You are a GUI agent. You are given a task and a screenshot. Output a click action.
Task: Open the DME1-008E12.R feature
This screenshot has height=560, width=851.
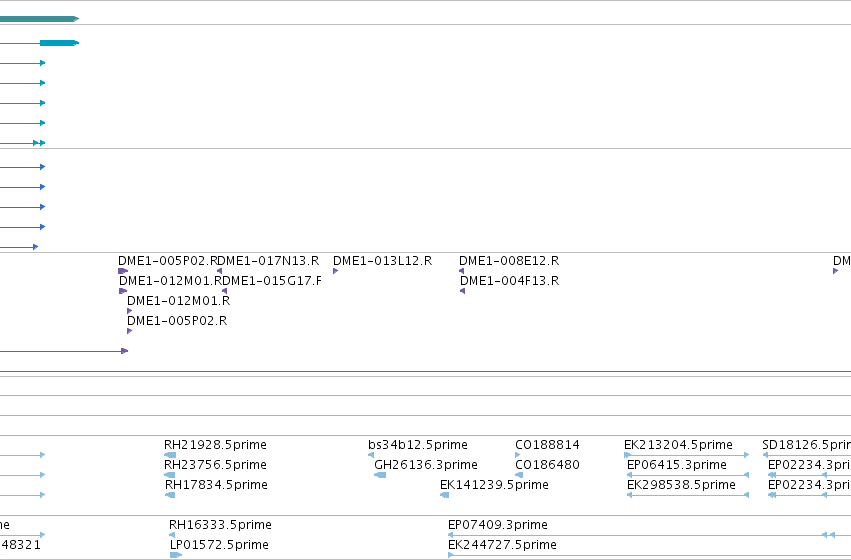coord(509,261)
